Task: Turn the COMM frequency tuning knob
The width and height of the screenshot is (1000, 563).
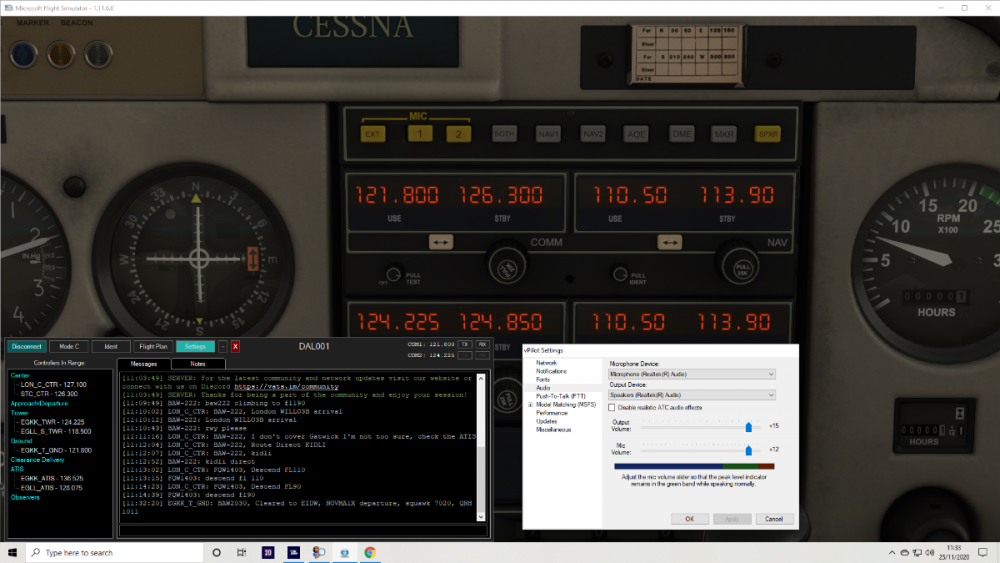Action: 507,267
